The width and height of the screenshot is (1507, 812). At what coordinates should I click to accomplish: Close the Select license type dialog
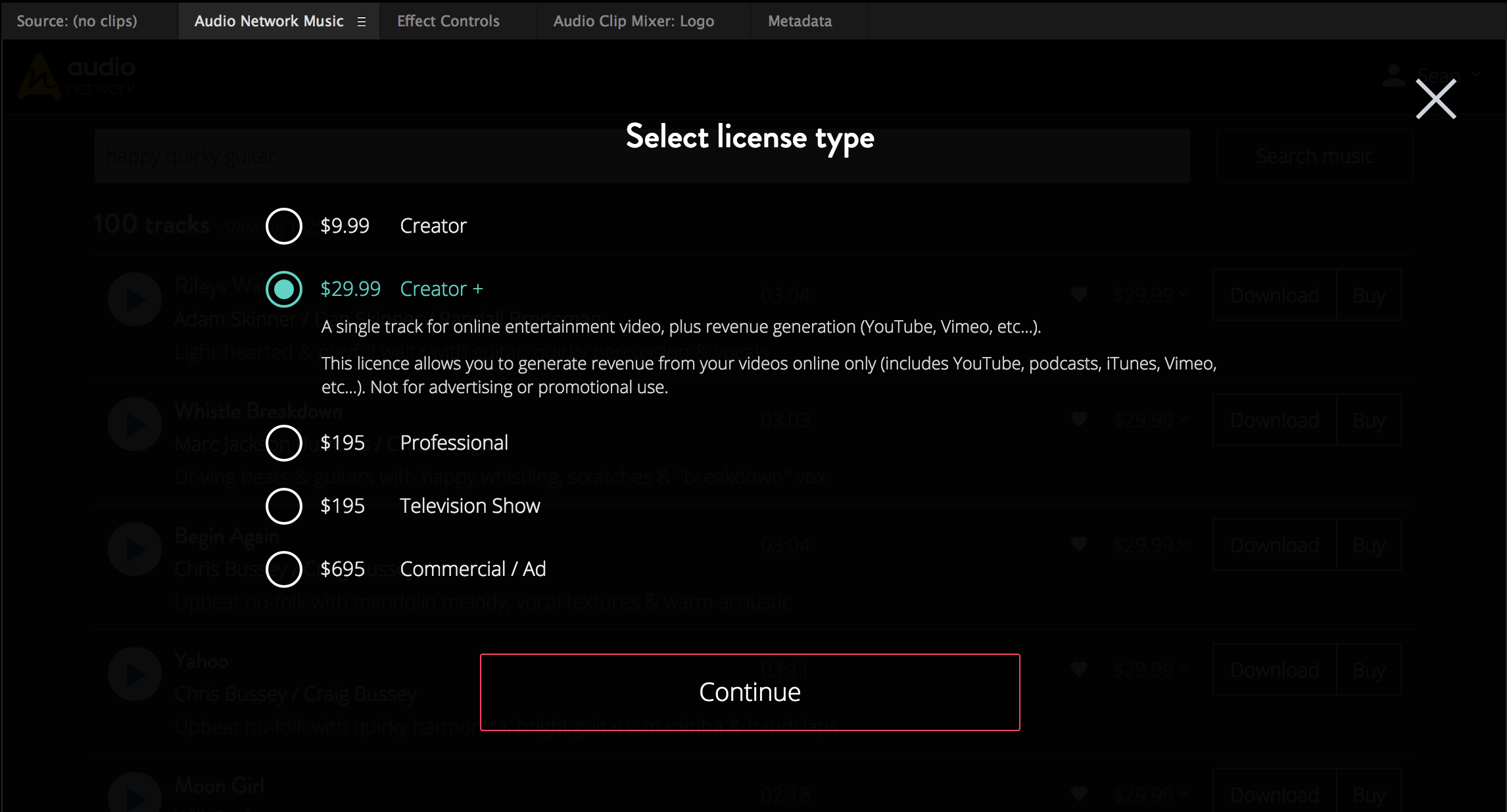pyautogui.click(x=1436, y=99)
